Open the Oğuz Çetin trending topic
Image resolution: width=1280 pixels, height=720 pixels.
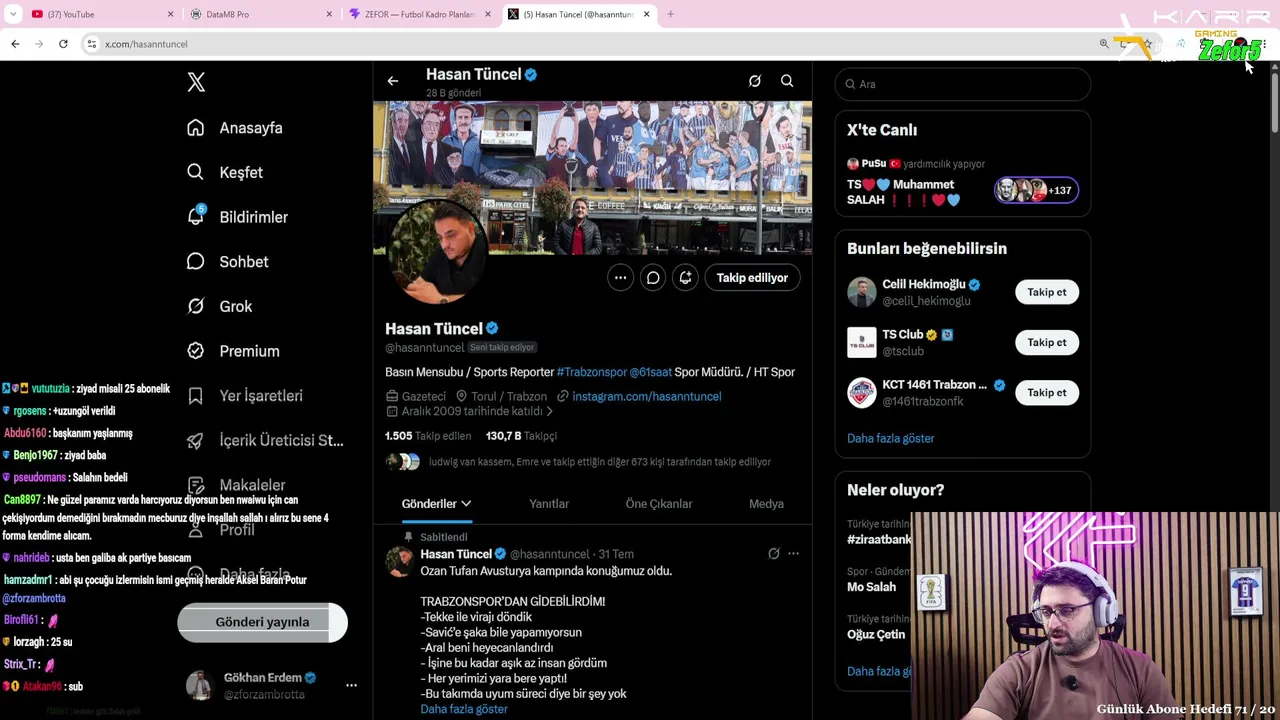tap(876, 634)
